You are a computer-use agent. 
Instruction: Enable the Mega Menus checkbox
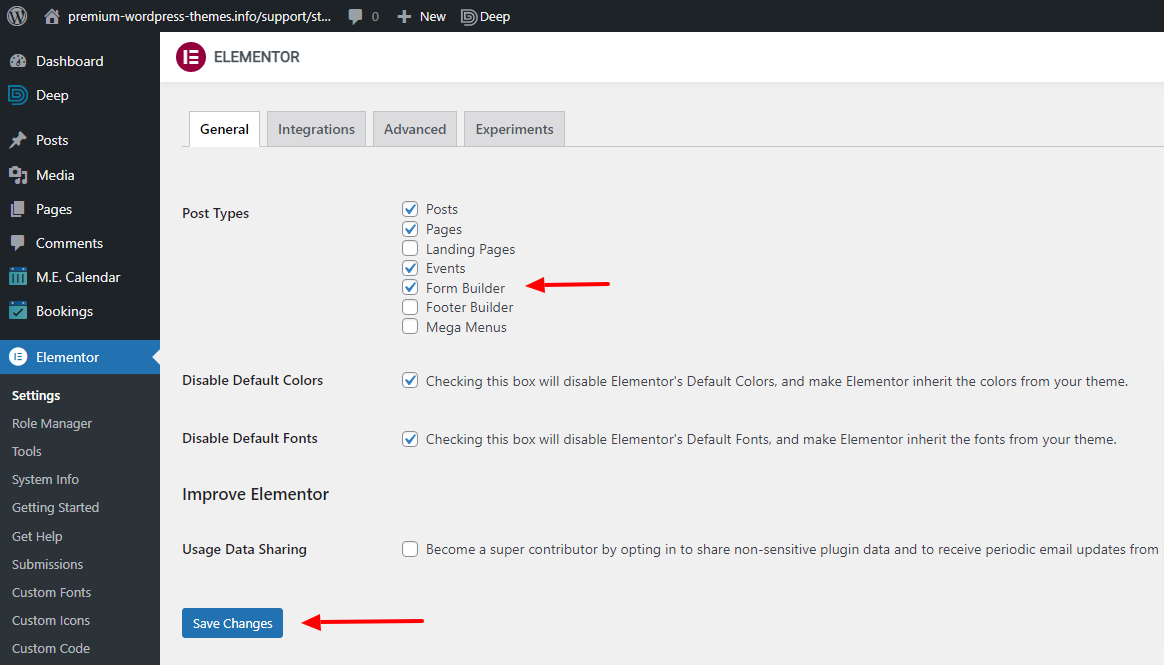point(410,327)
